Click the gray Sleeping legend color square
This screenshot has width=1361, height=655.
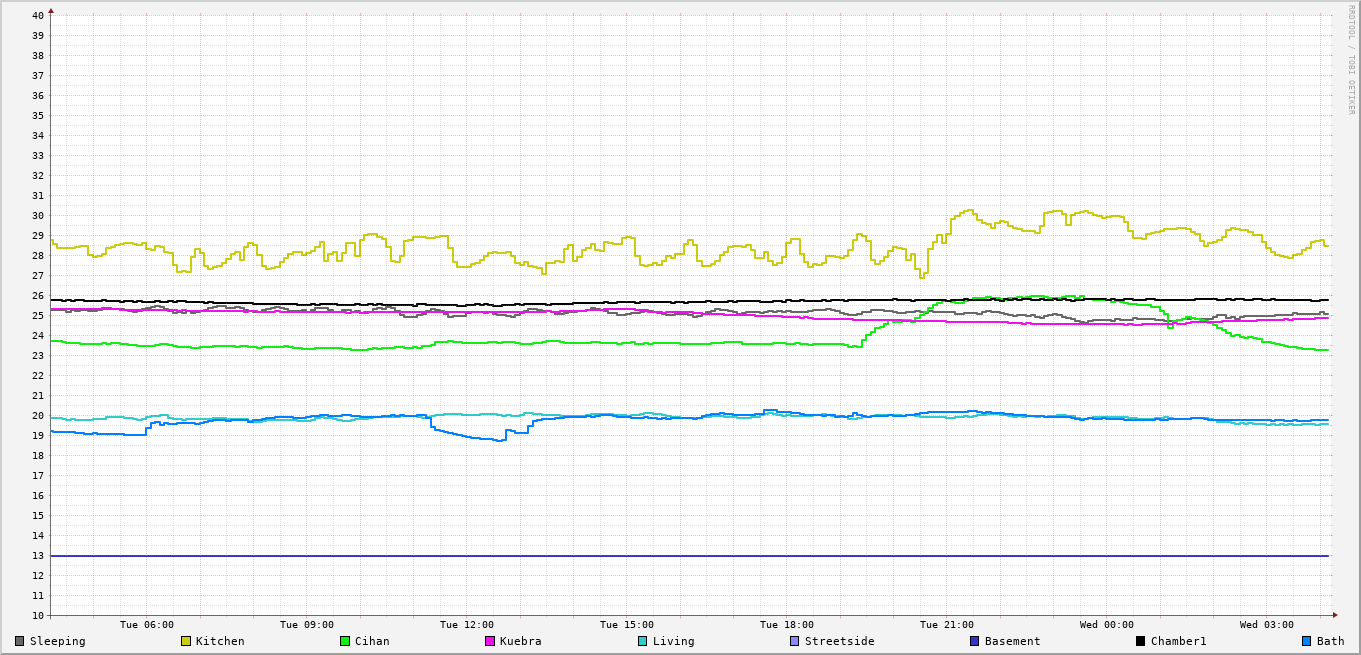[x=20, y=641]
